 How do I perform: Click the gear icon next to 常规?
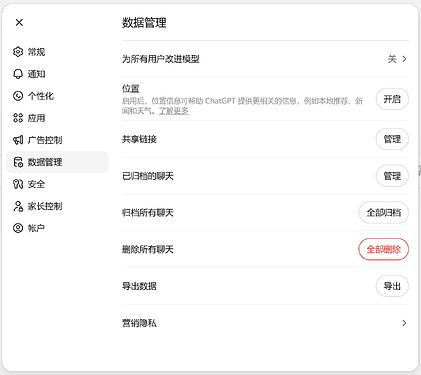(x=18, y=52)
